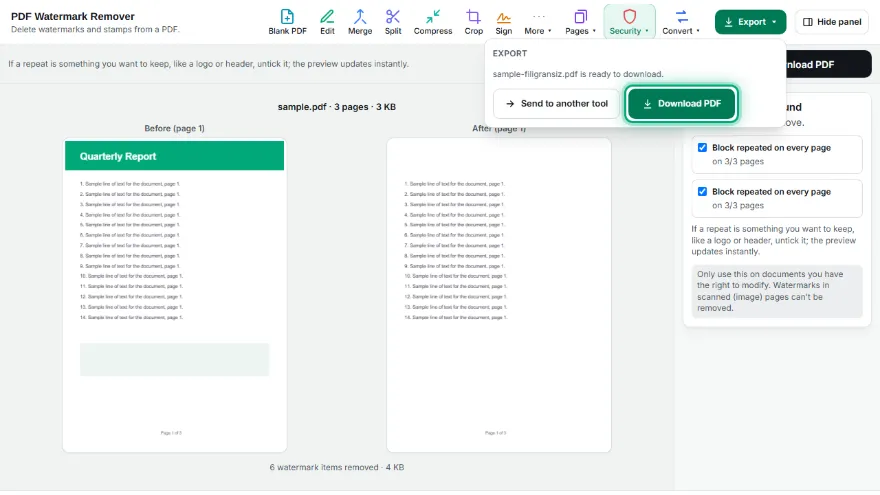Click Send to another tool

coord(556,103)
